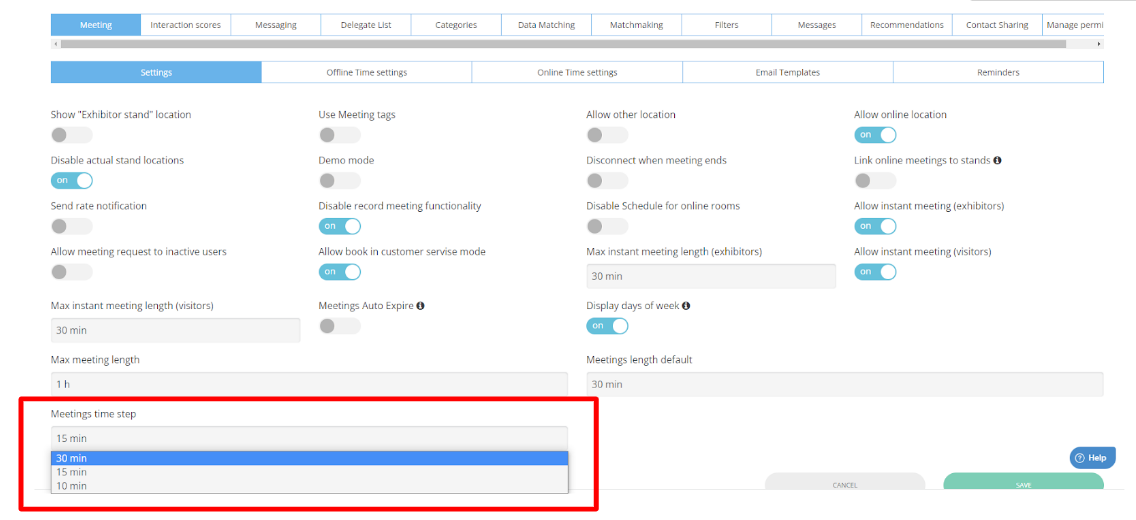Open the Delegate List tab
Image resolution: width=1136 pixels, height=520 pixels.
(x=366, y=25)
